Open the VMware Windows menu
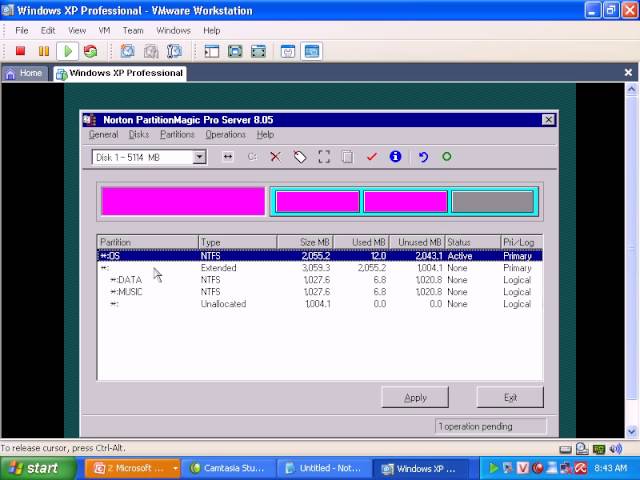This screenshot has height=480, width=640. (173, 31)
